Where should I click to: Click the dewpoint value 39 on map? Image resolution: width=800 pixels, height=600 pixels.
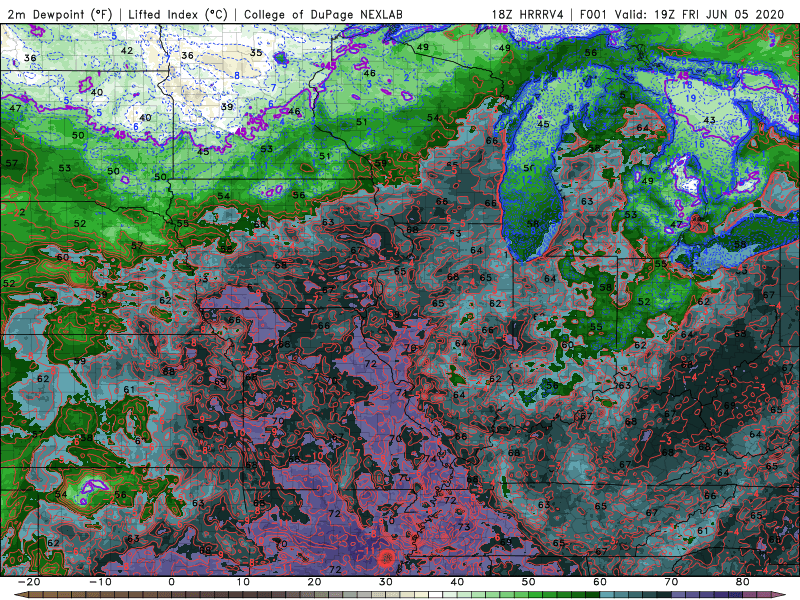point(227,107)
